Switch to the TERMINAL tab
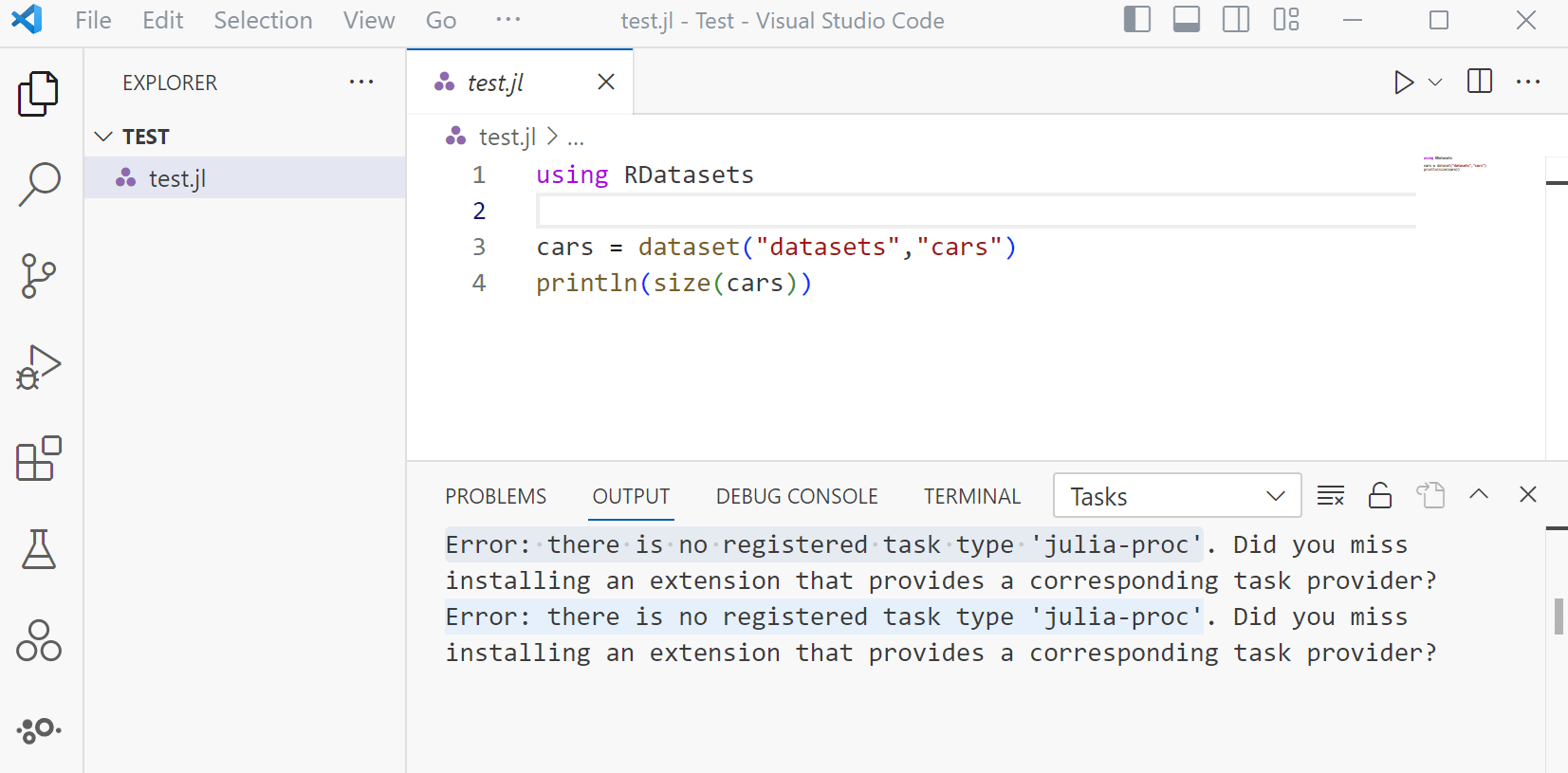This screenshot has width=1568, height=773. pos(972,496)
